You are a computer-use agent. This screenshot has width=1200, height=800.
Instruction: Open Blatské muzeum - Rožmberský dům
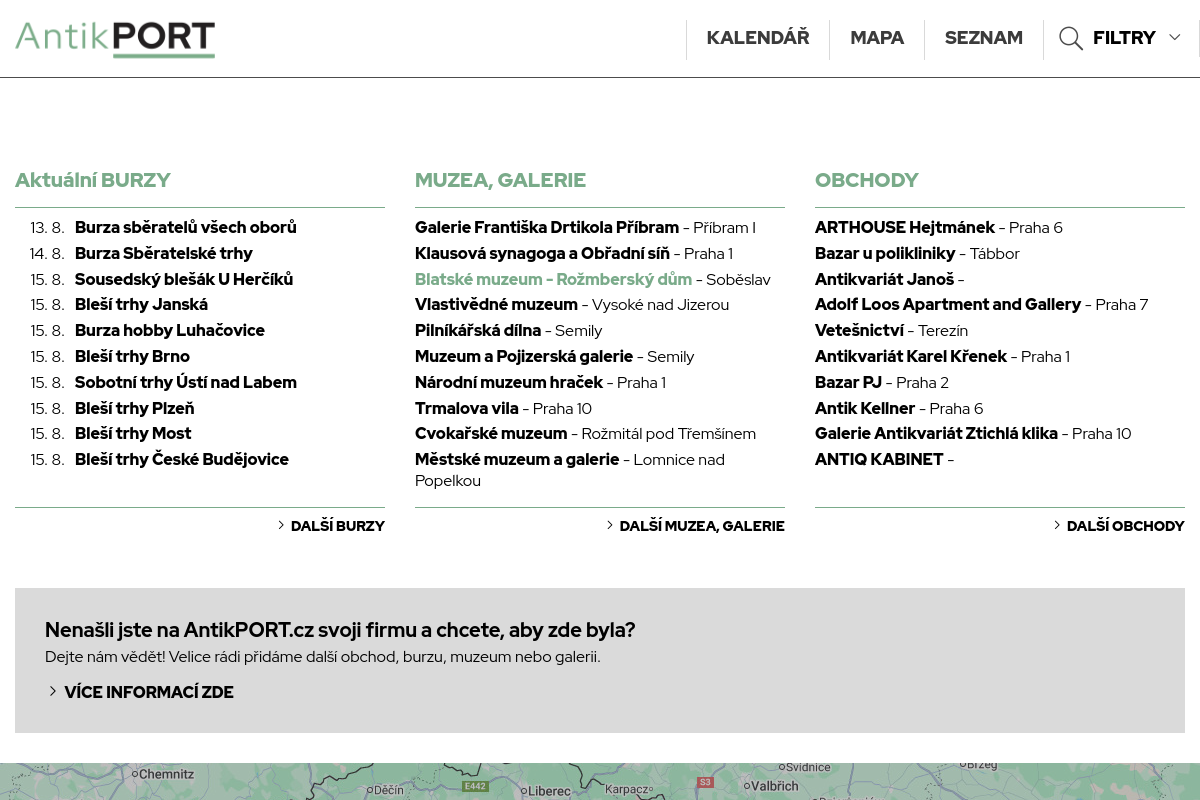[553, 279]
